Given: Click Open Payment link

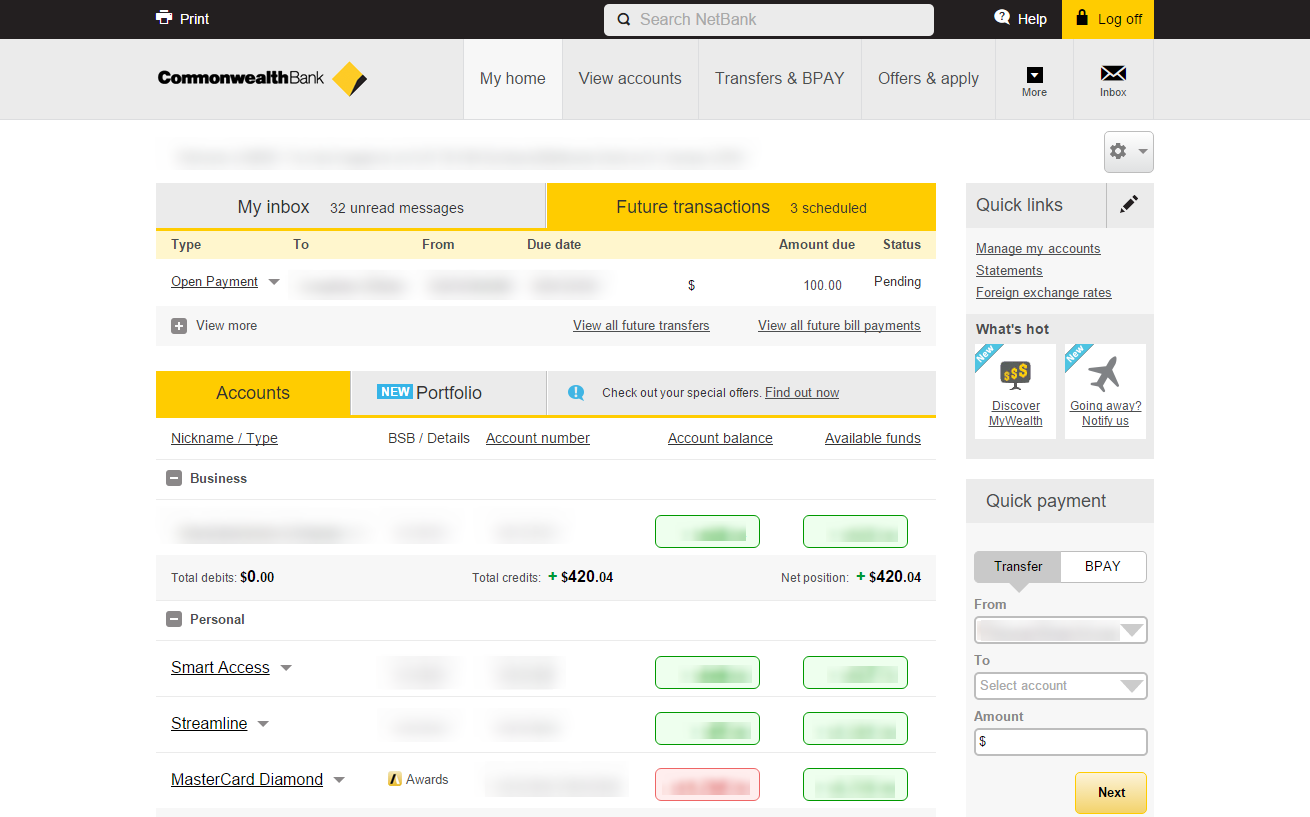Looking at the screenshot, I should (214, 282).
